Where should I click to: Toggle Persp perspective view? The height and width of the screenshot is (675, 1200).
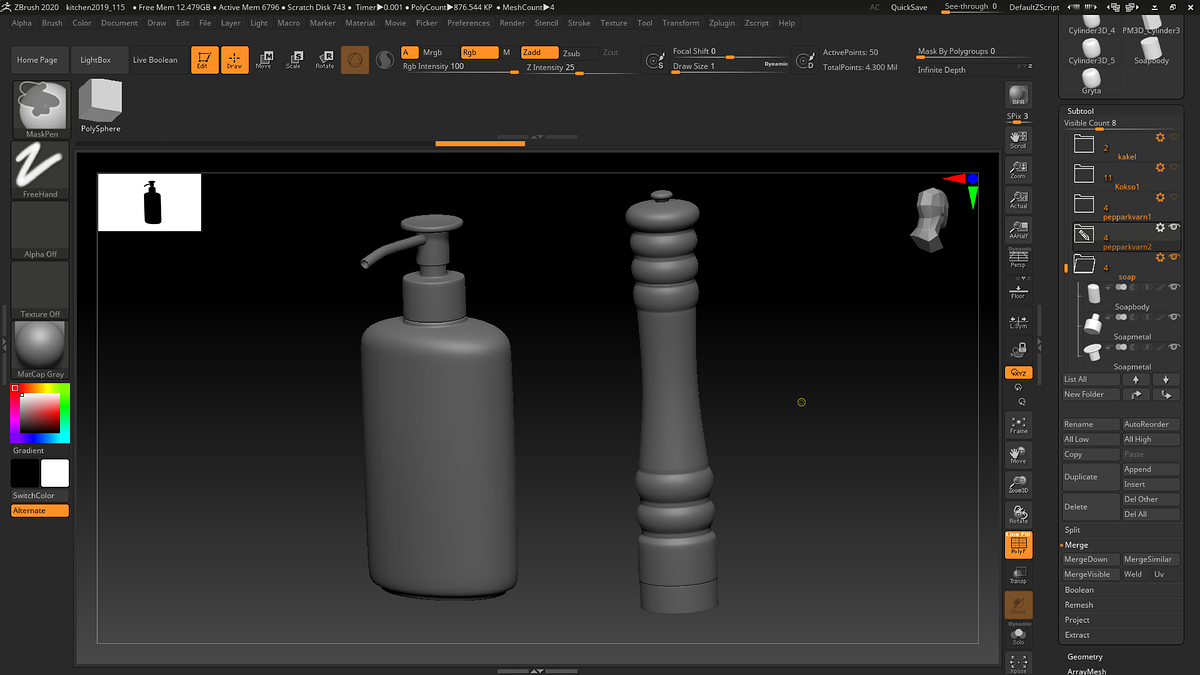pyautogui.click(x=1018, y=259)
